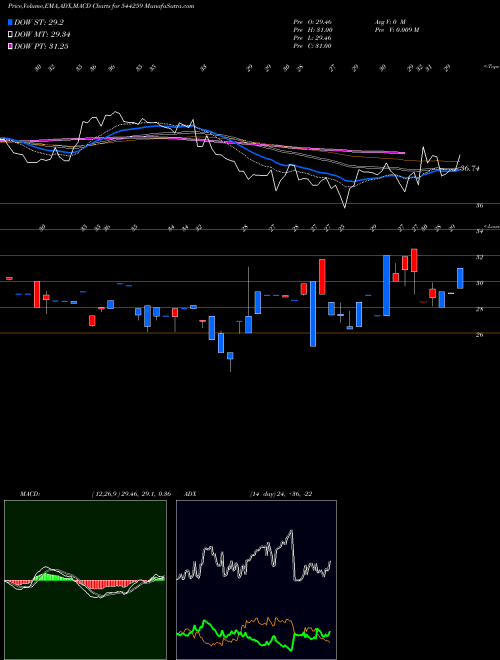Click the 'Pre L: 29.46' value
Viewport: 500px width, 660px height.
click(312, 38)
